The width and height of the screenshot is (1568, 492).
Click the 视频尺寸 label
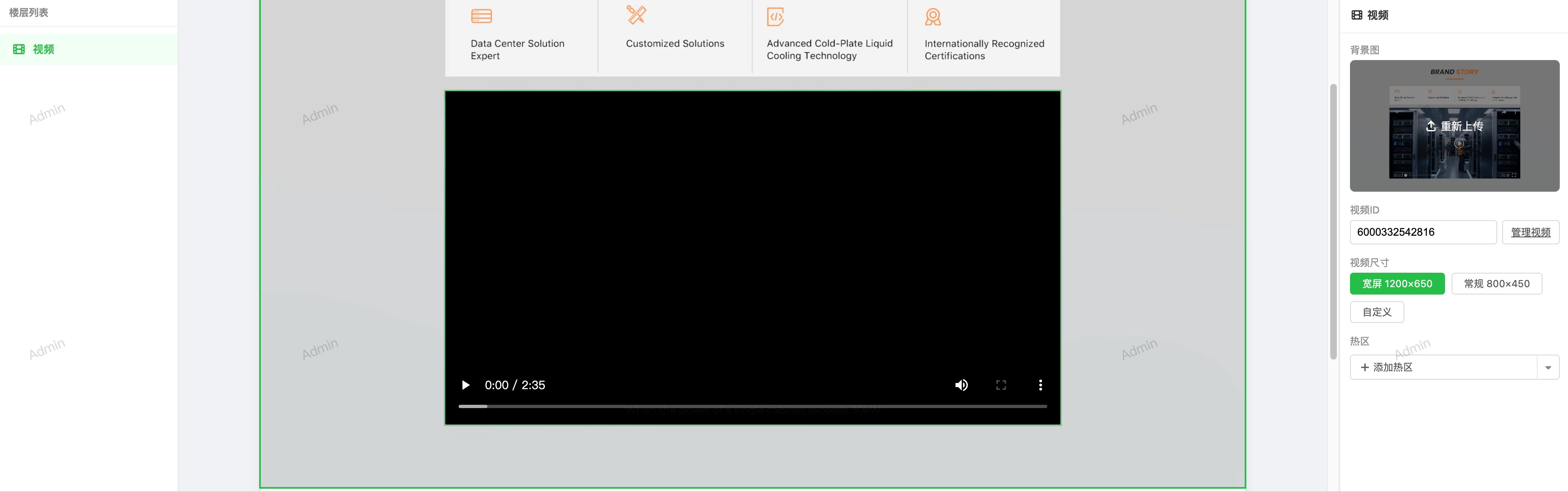pyautogui.click(x=1369, y=262)
